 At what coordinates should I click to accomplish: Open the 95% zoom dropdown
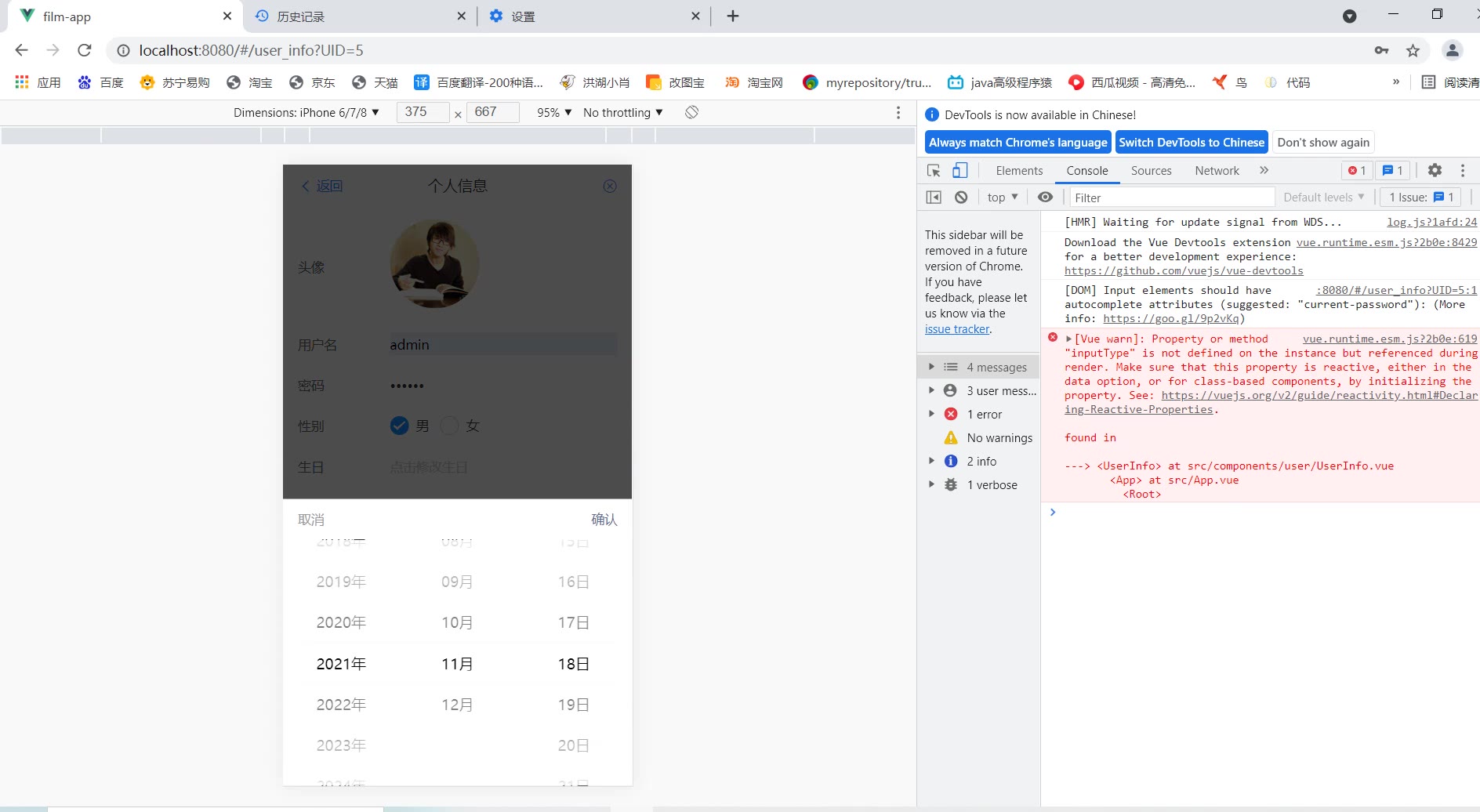[554, 112]
